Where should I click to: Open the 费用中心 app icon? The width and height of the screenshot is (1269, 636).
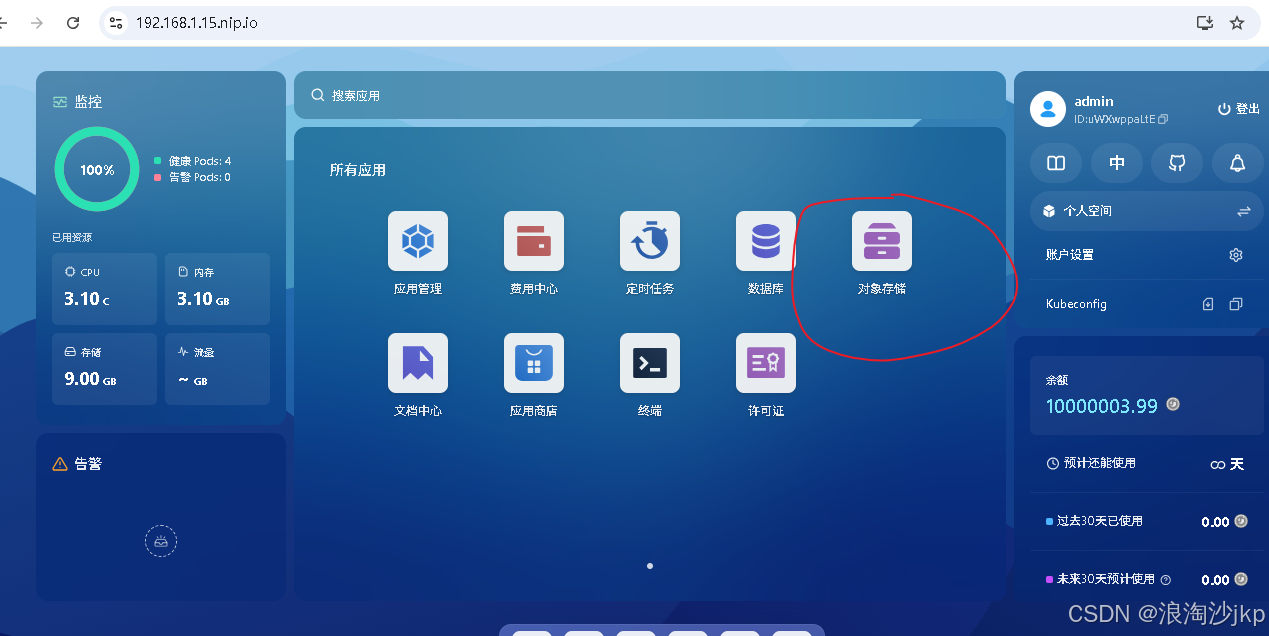pyautogui.click(x=534, y=241)
